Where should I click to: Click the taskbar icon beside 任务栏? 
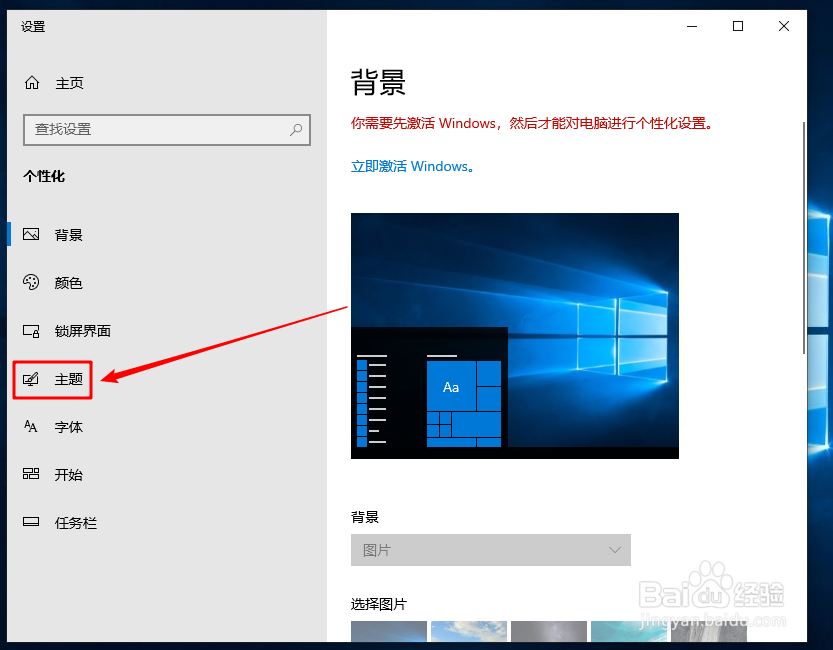(31, 522)
